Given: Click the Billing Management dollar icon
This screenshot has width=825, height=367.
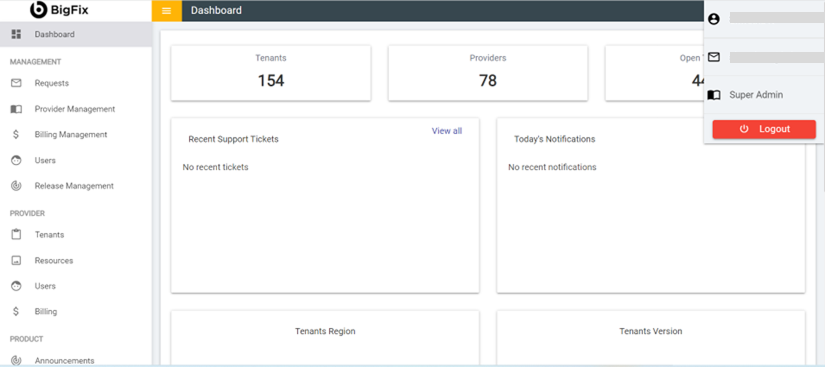Looking at the screenshot, I should pyautogui.click(x=16, y=135).
